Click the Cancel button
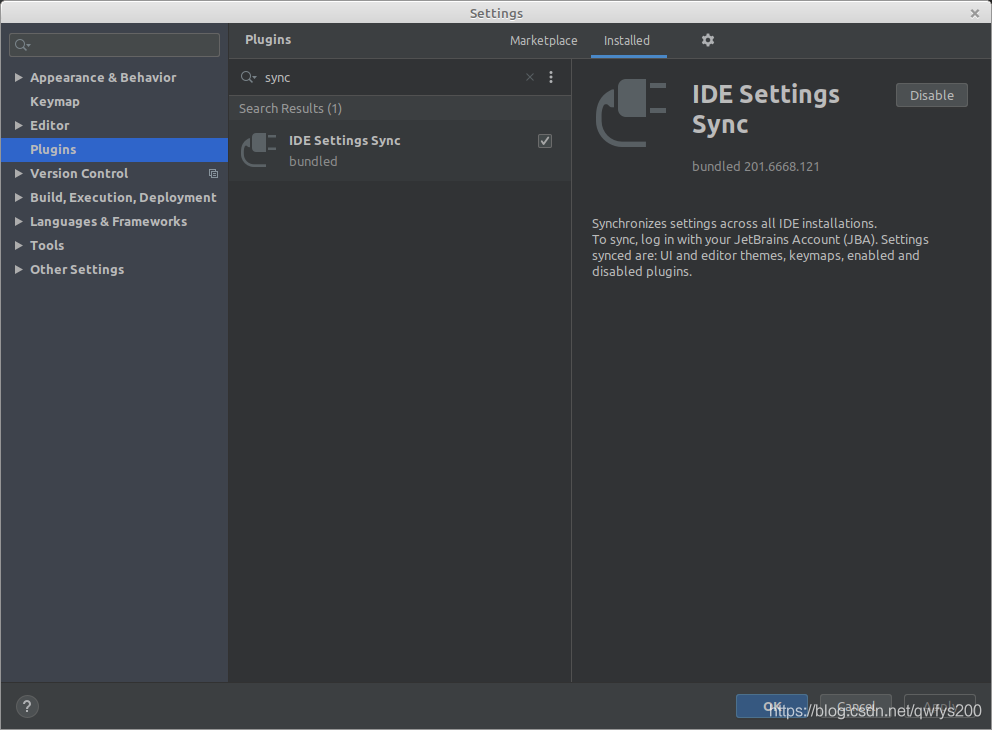 tap(855, 706)
